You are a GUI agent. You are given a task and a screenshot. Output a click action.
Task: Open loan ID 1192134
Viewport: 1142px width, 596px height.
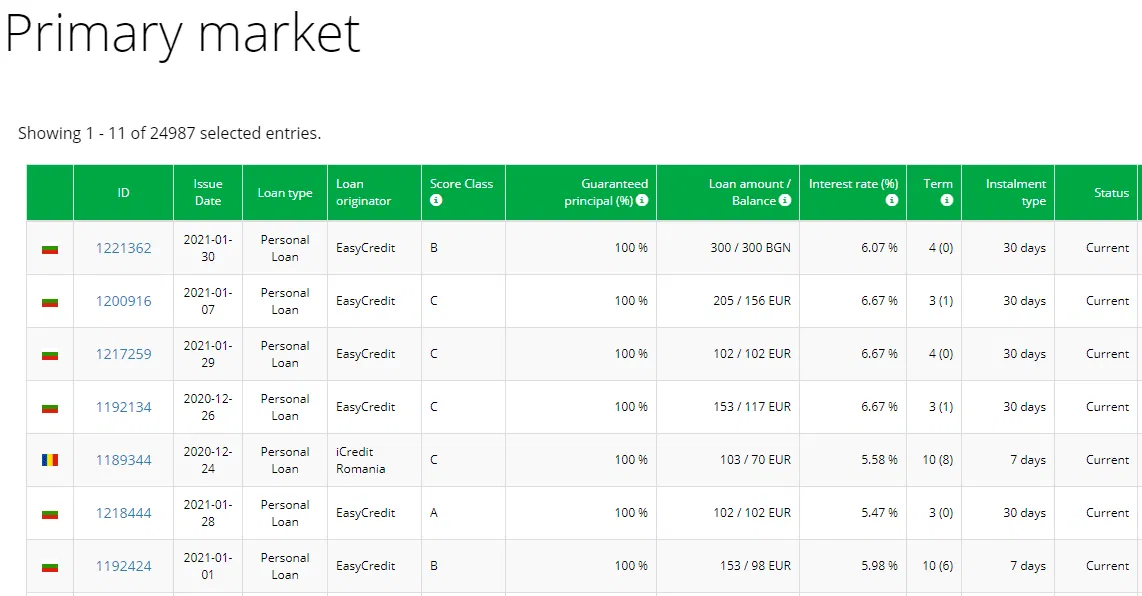123,407
